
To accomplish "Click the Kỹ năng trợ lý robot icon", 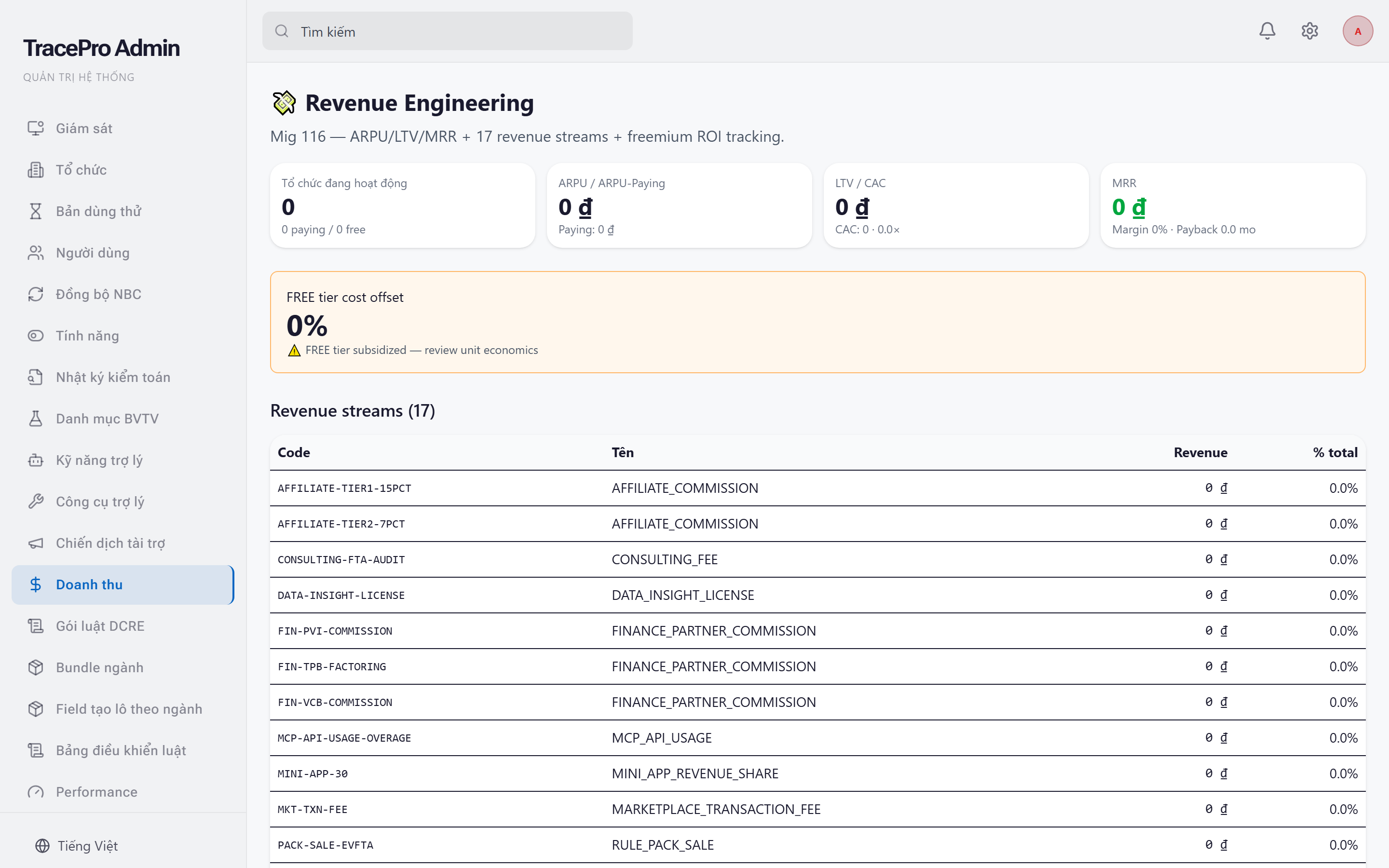I will [36, 460].
